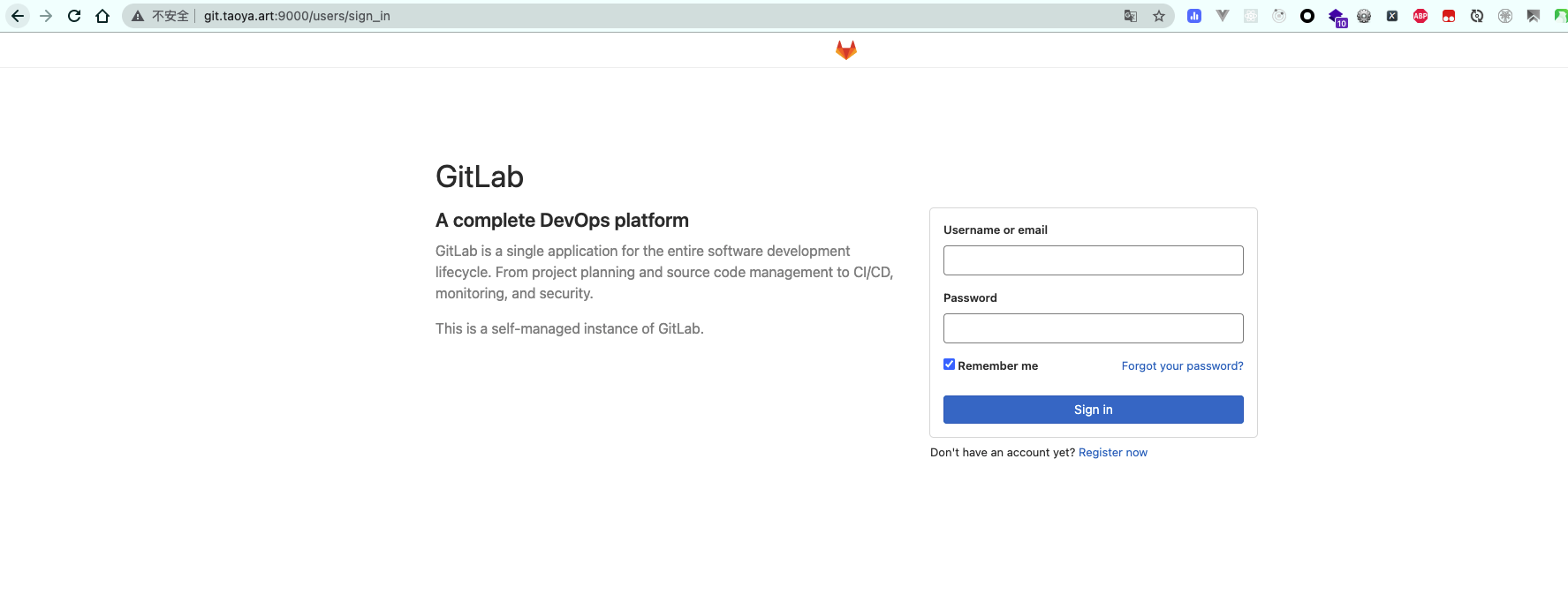Open the purple extension with badge 10
The height and width of the screenshot is (602, 1568).
pyautogui.click(x=1337, y=17)
